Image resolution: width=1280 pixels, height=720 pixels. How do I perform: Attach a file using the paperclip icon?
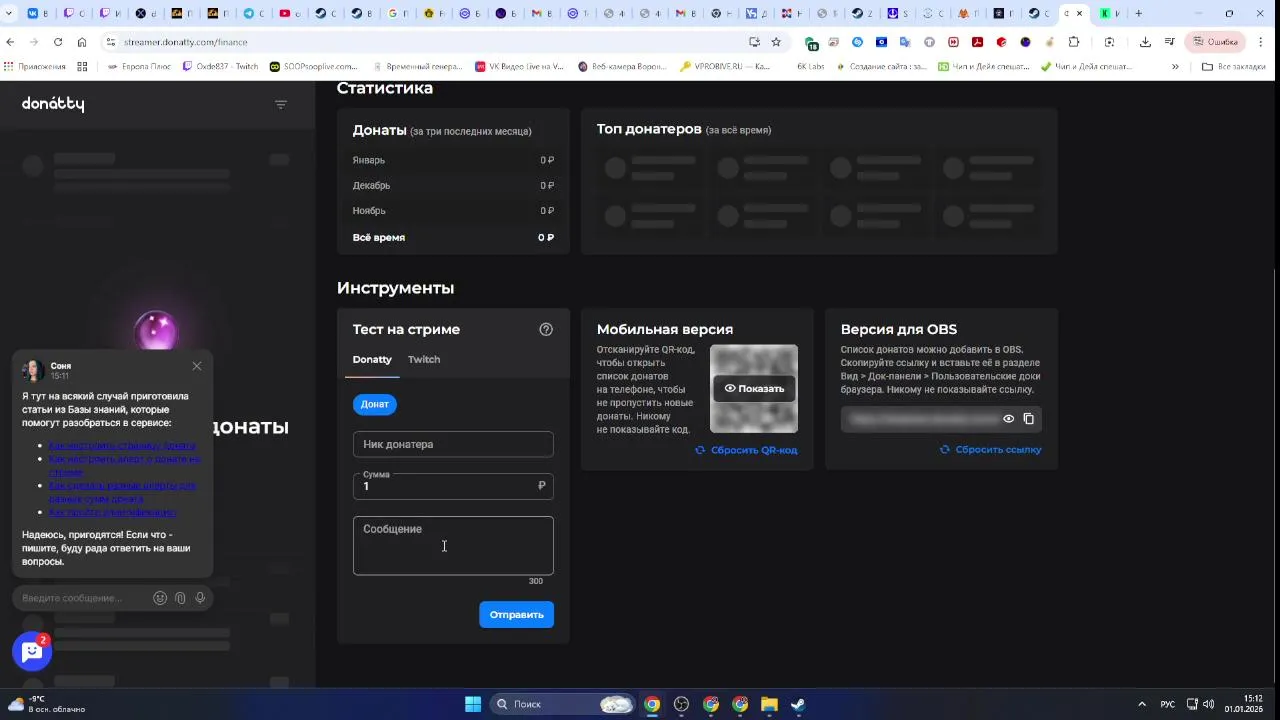[180, 598]
